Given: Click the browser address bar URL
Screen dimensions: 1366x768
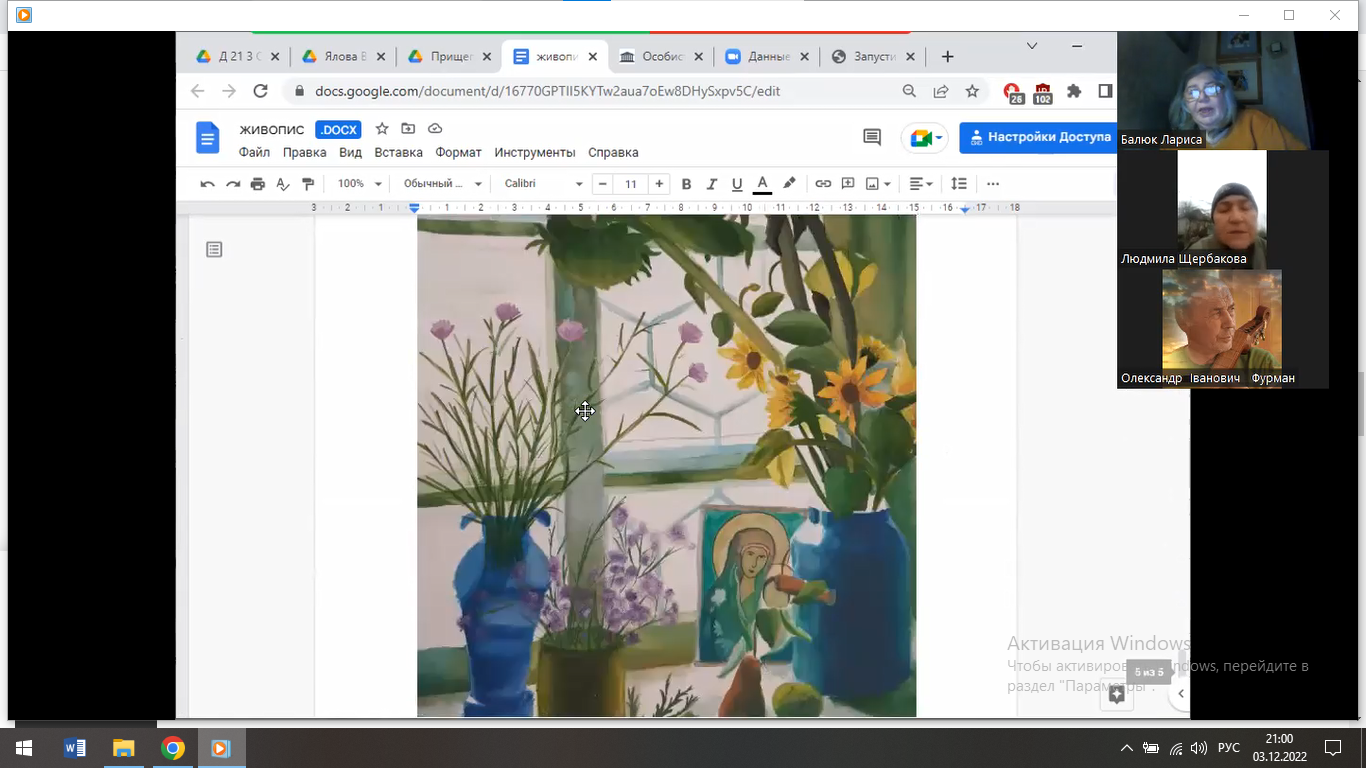Looking at the screenshot, I should pos(547,91).
